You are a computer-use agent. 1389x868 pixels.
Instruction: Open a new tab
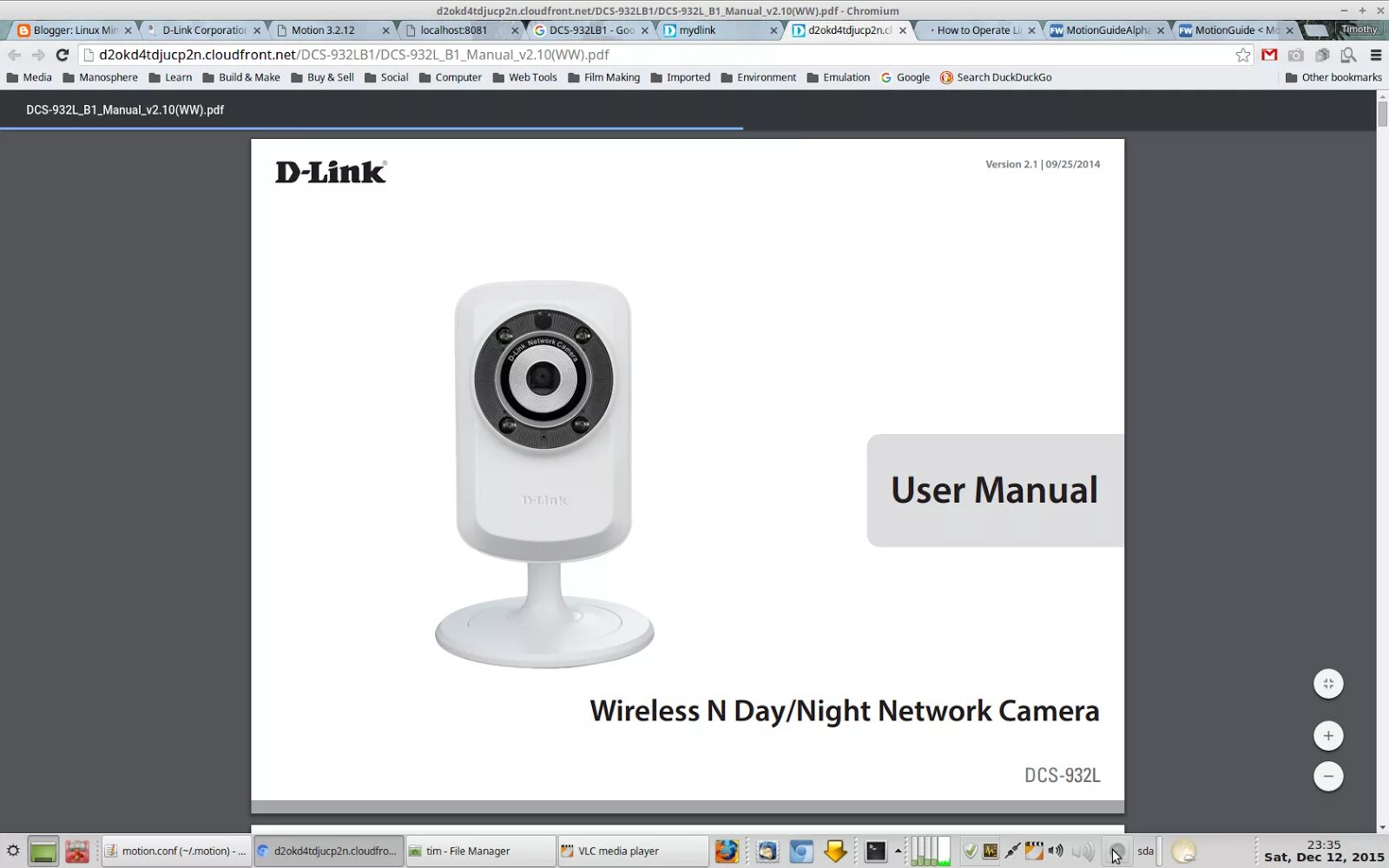pyautogui.click(x=1317, y=30)
